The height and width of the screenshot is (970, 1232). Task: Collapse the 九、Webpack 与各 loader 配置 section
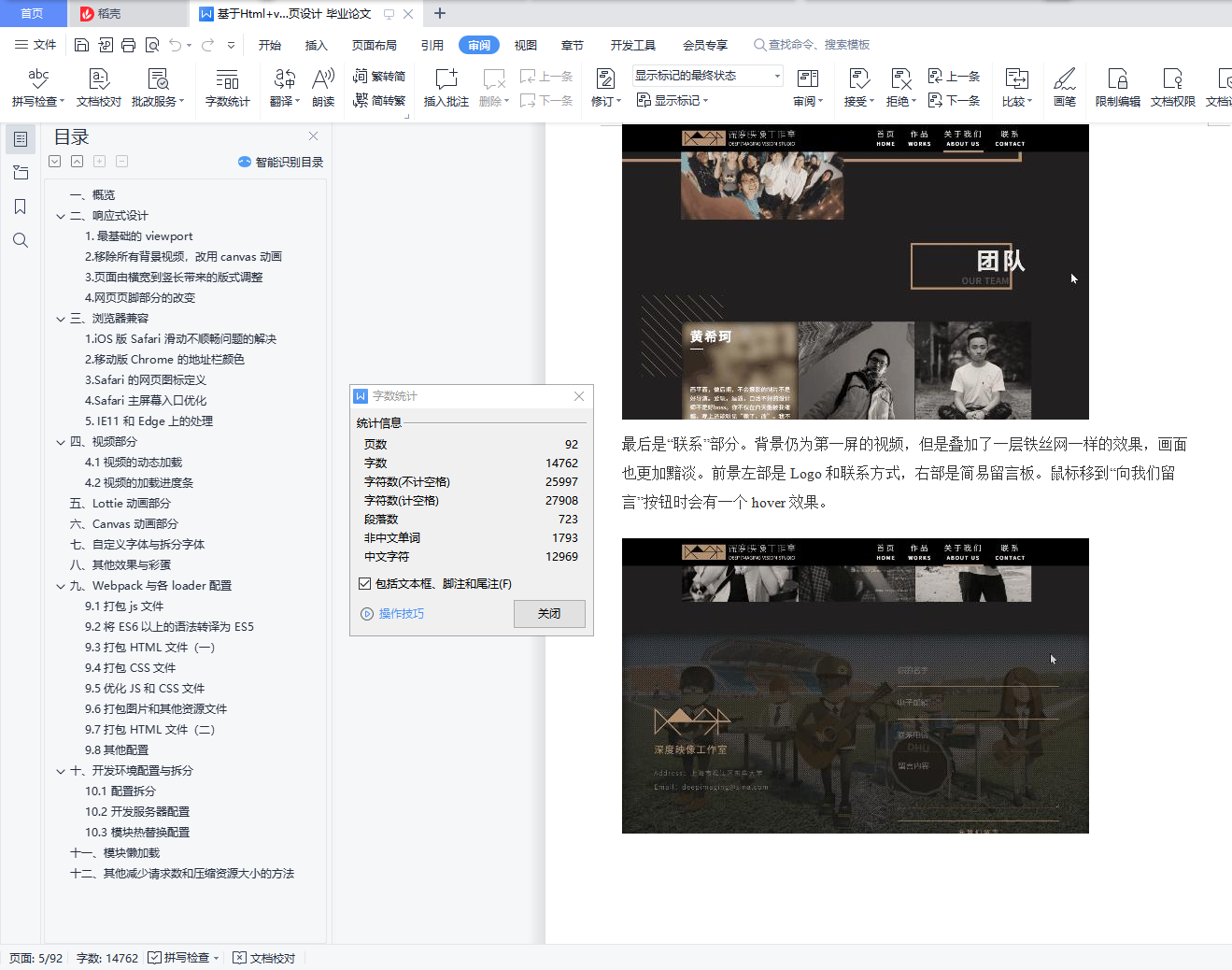point(61,586)
